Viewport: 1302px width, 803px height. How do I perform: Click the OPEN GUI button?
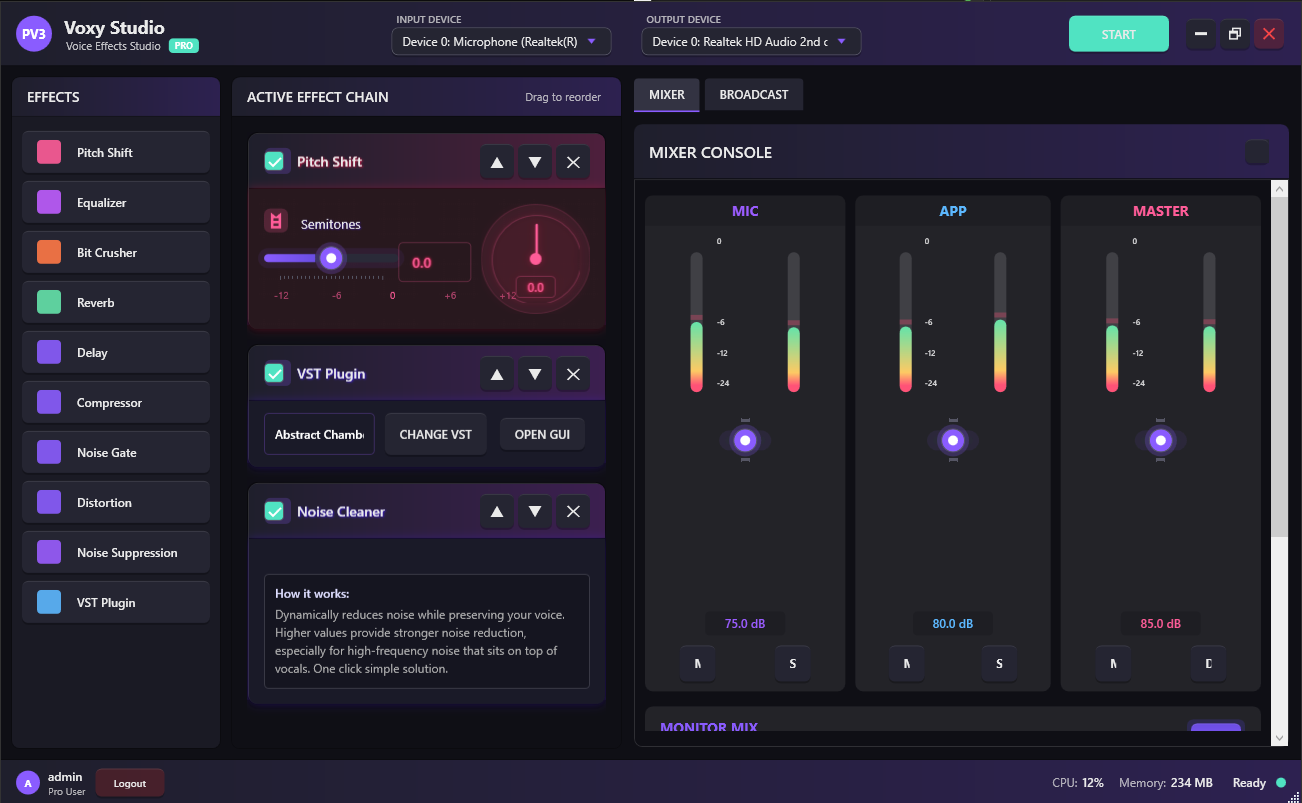pos(542,435)
